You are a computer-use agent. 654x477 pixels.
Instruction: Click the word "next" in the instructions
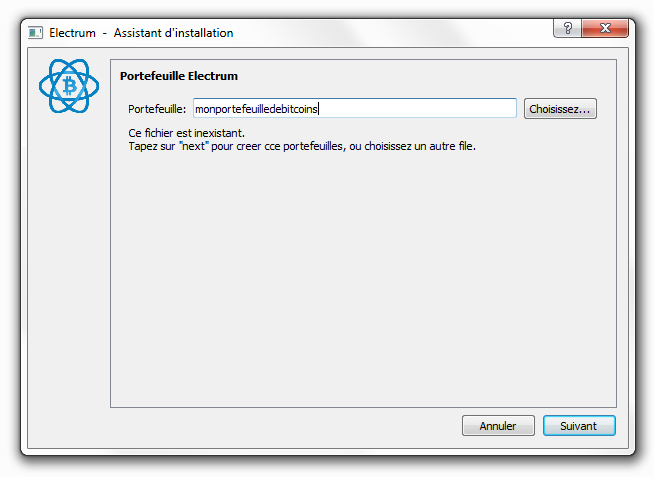click(x=194, y=146)
